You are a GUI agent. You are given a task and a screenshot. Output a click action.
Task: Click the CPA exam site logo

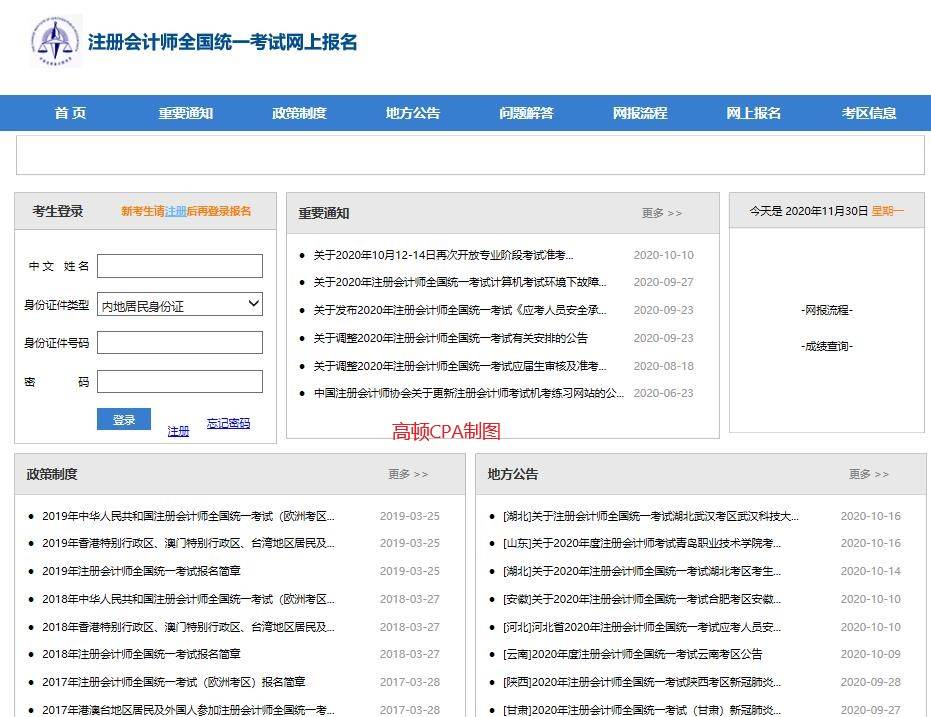pyautogui.click(x=57, y=42)
